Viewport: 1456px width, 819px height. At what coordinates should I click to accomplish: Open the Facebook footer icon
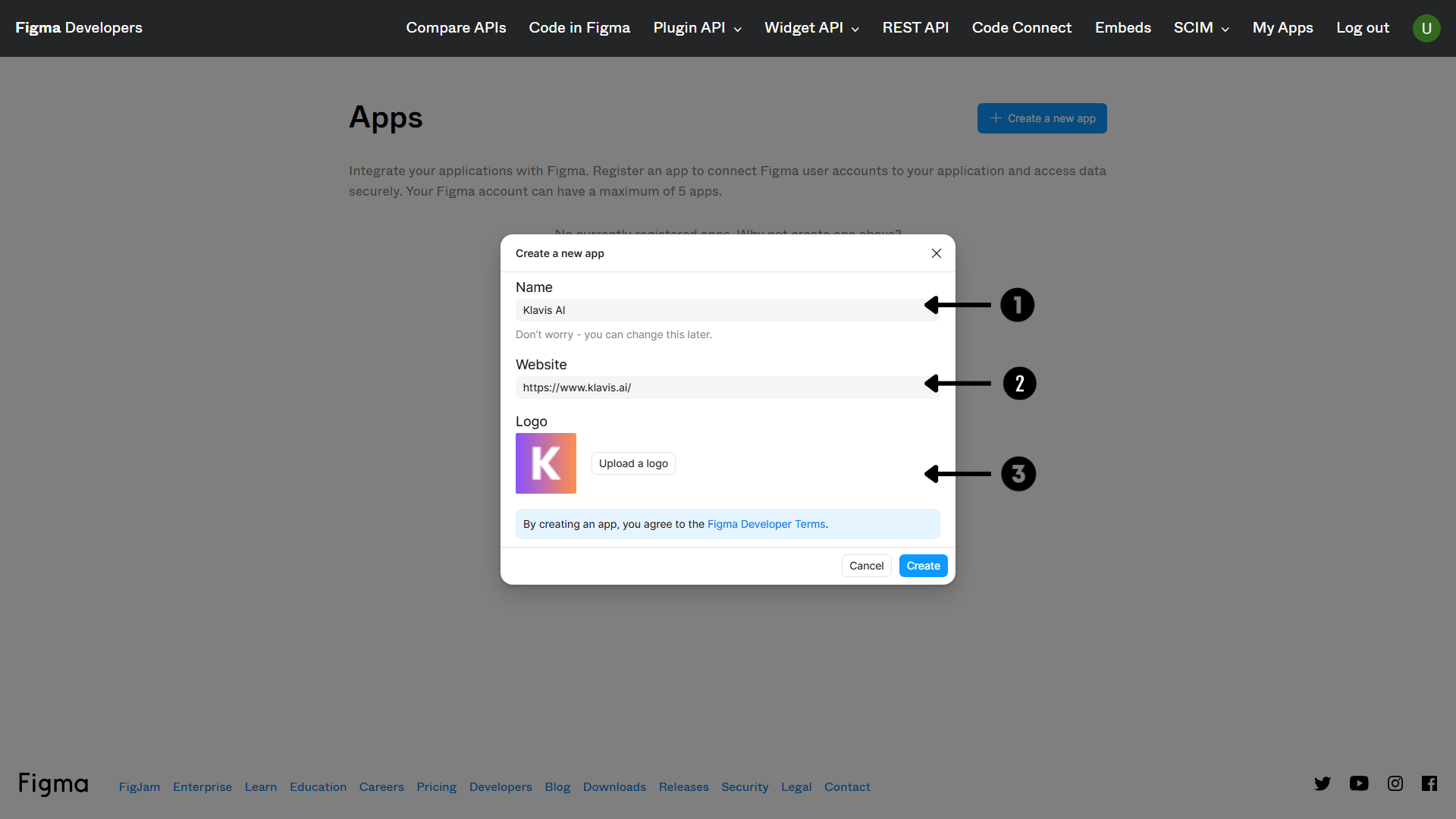coord(1429,783)
